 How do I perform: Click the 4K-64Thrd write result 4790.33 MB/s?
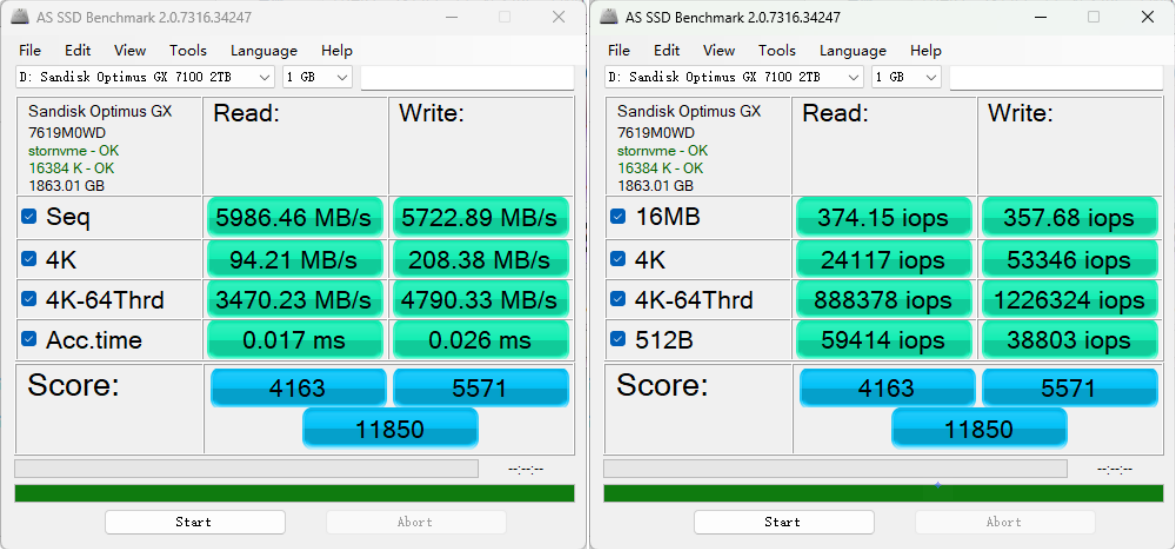coord(480,300)
